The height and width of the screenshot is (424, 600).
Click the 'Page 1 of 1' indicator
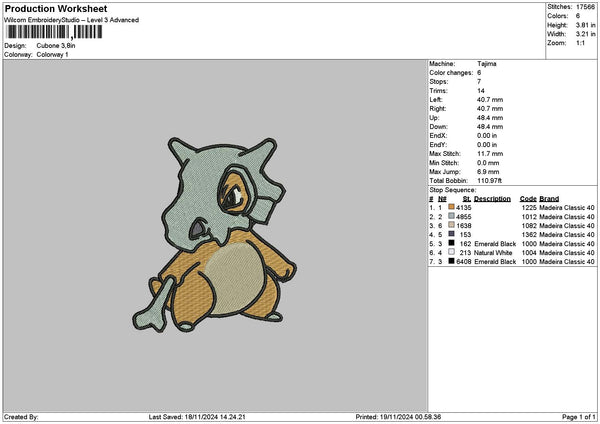(x=579, y=417)
